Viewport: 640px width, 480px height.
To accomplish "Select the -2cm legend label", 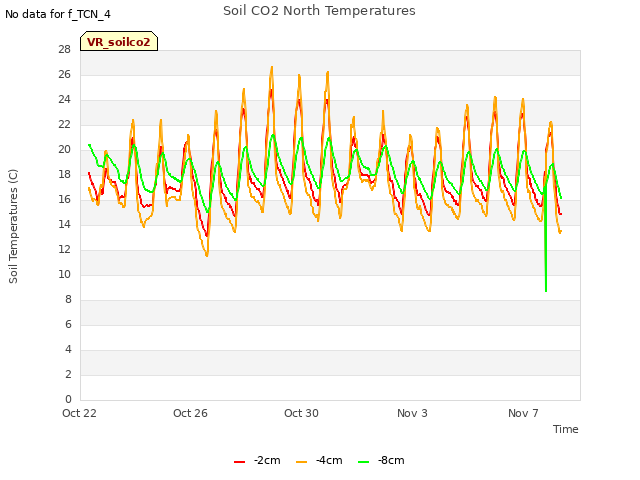I will point(267,460).
